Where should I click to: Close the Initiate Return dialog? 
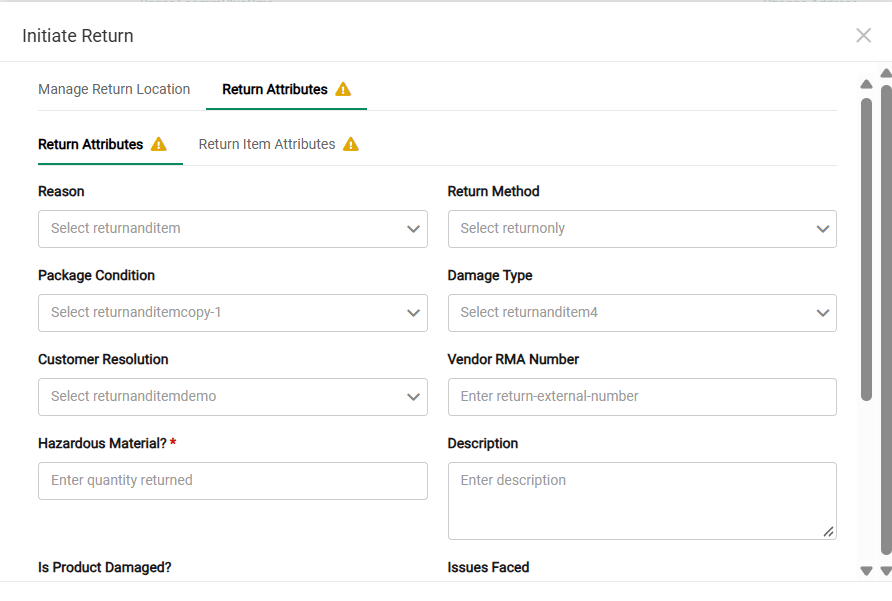[863, 35]
